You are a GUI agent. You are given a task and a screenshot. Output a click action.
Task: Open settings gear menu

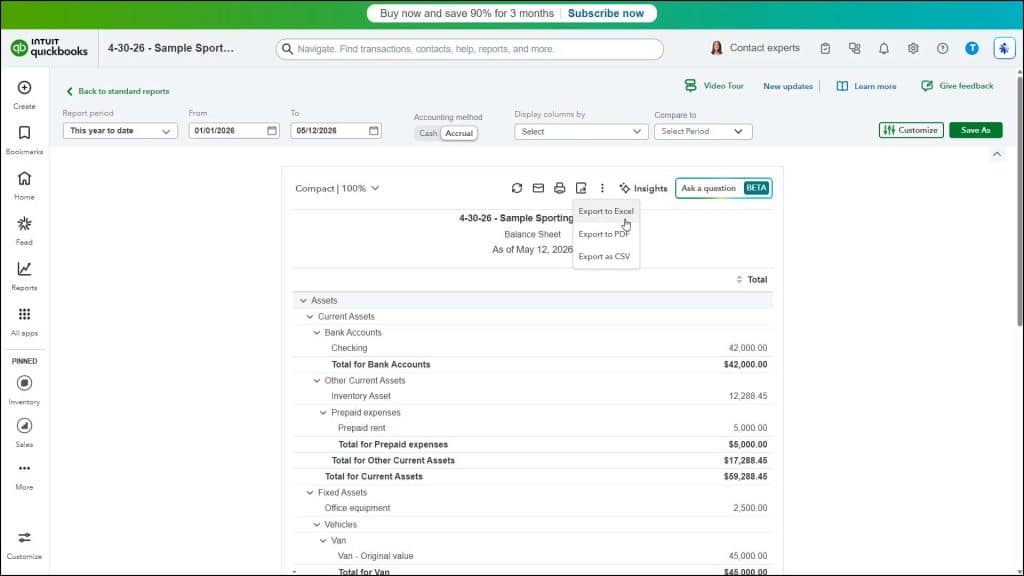(913, 48)
